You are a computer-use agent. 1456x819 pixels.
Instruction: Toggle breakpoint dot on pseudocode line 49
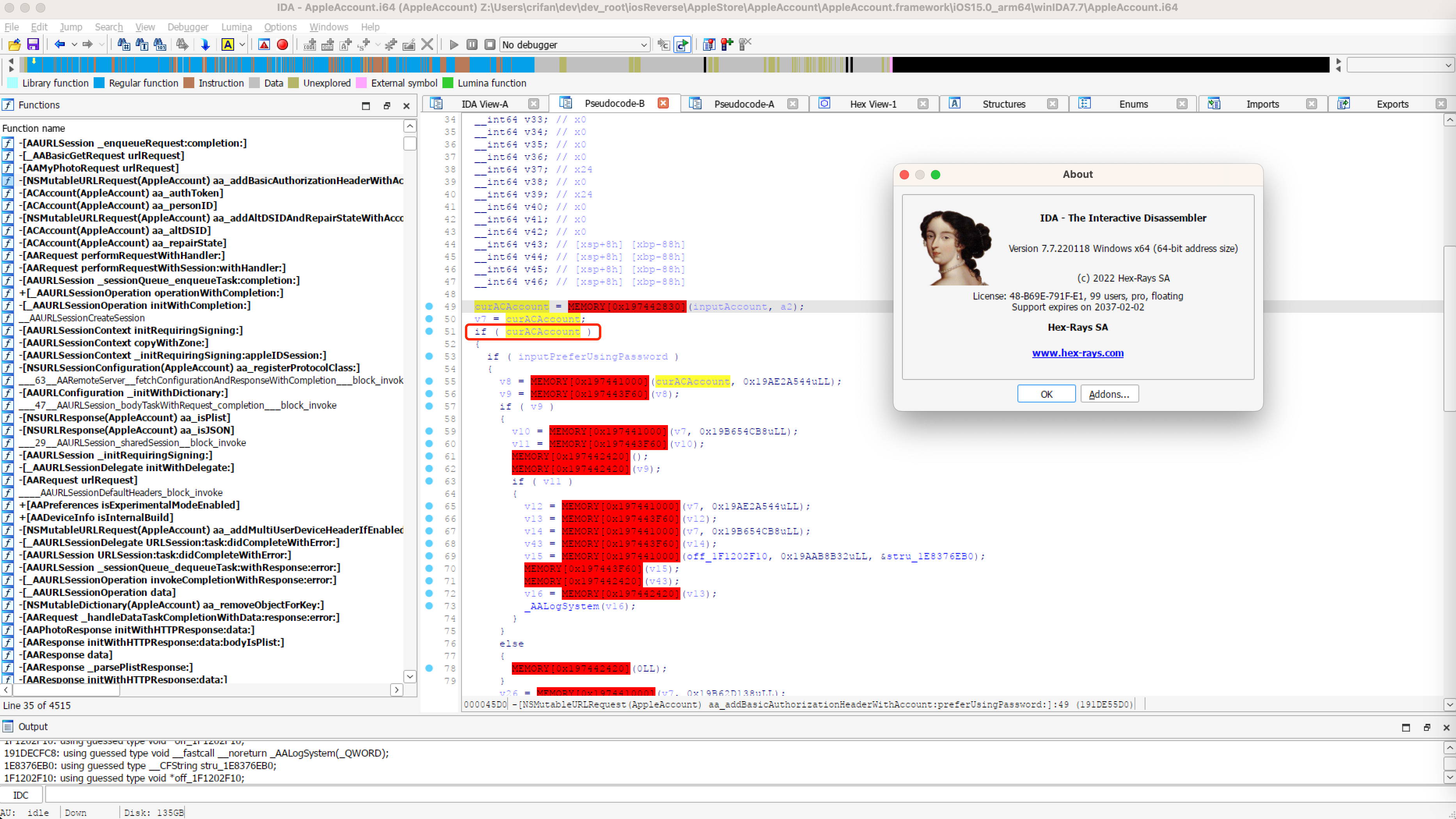(429, 307)
